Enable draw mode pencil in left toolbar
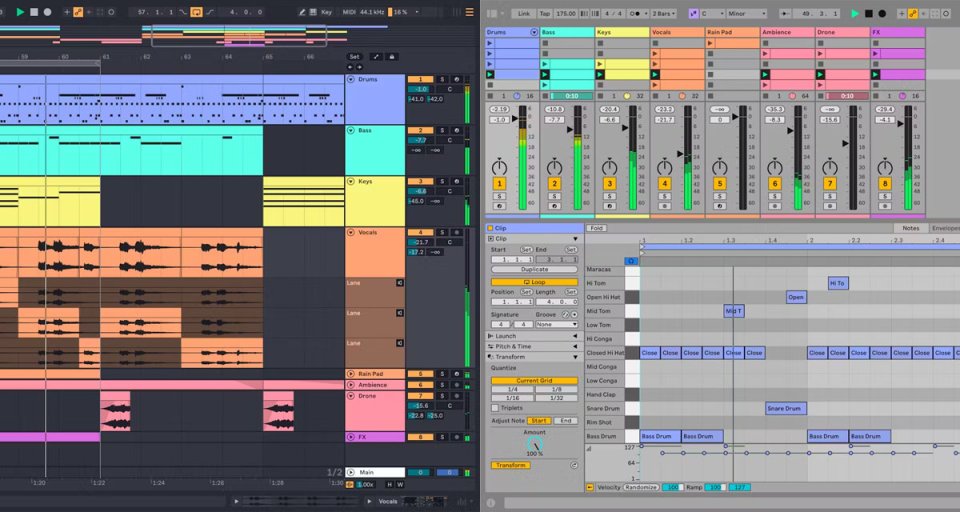The image size is (960, 512). pos(302,12)
